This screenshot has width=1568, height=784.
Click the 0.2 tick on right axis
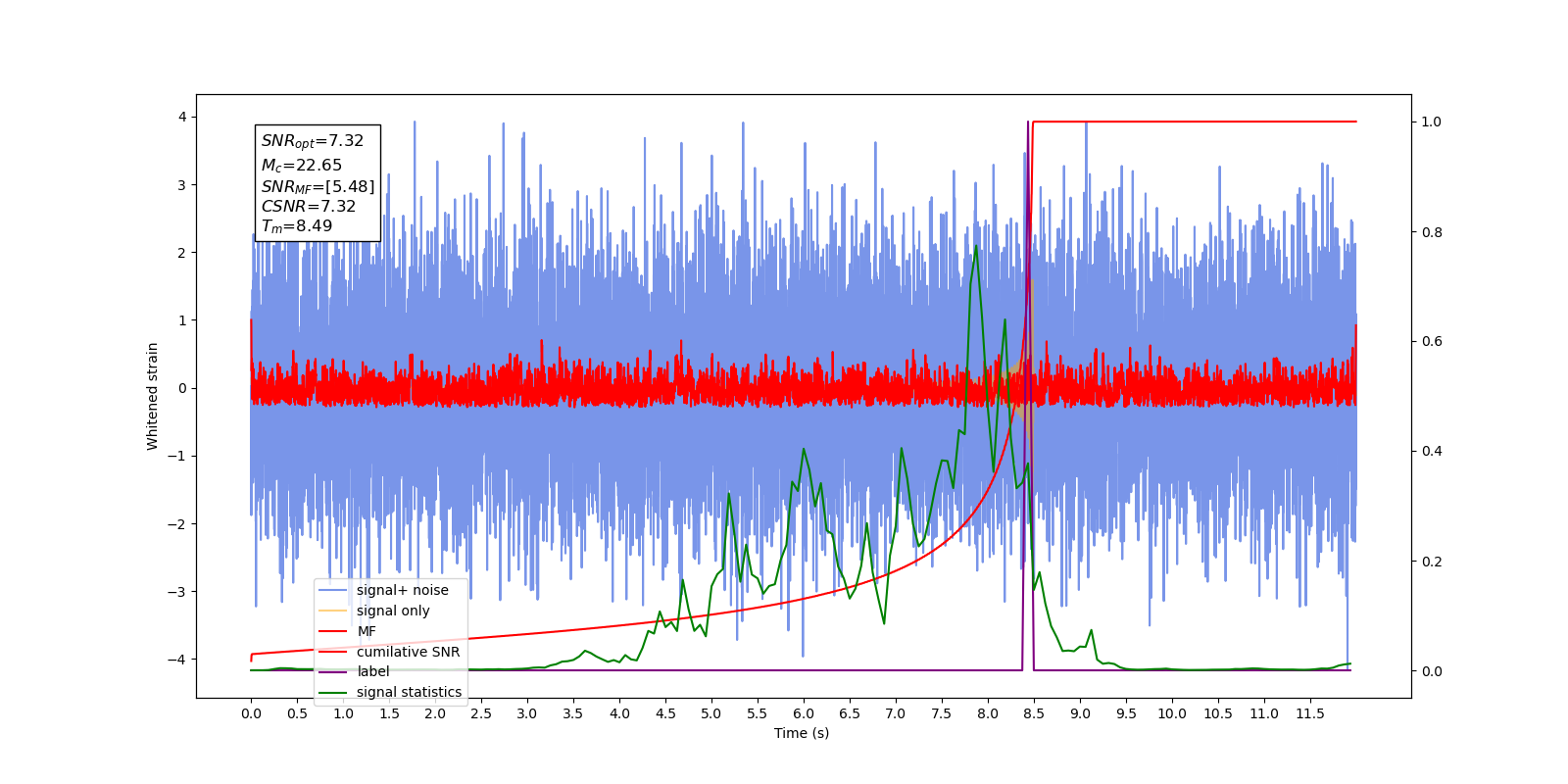coord(1432,562)
